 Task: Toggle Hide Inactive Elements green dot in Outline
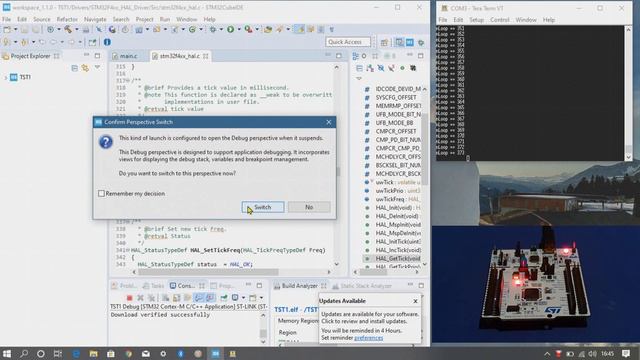tap(402, 68)
